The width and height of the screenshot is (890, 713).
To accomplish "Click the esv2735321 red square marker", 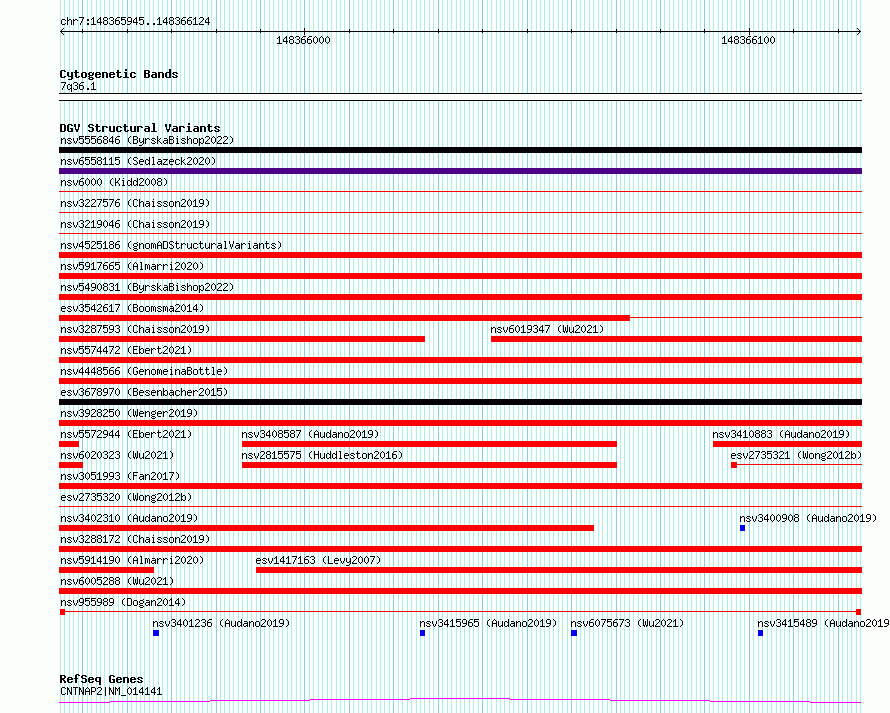I will click(x=734, y=465).
